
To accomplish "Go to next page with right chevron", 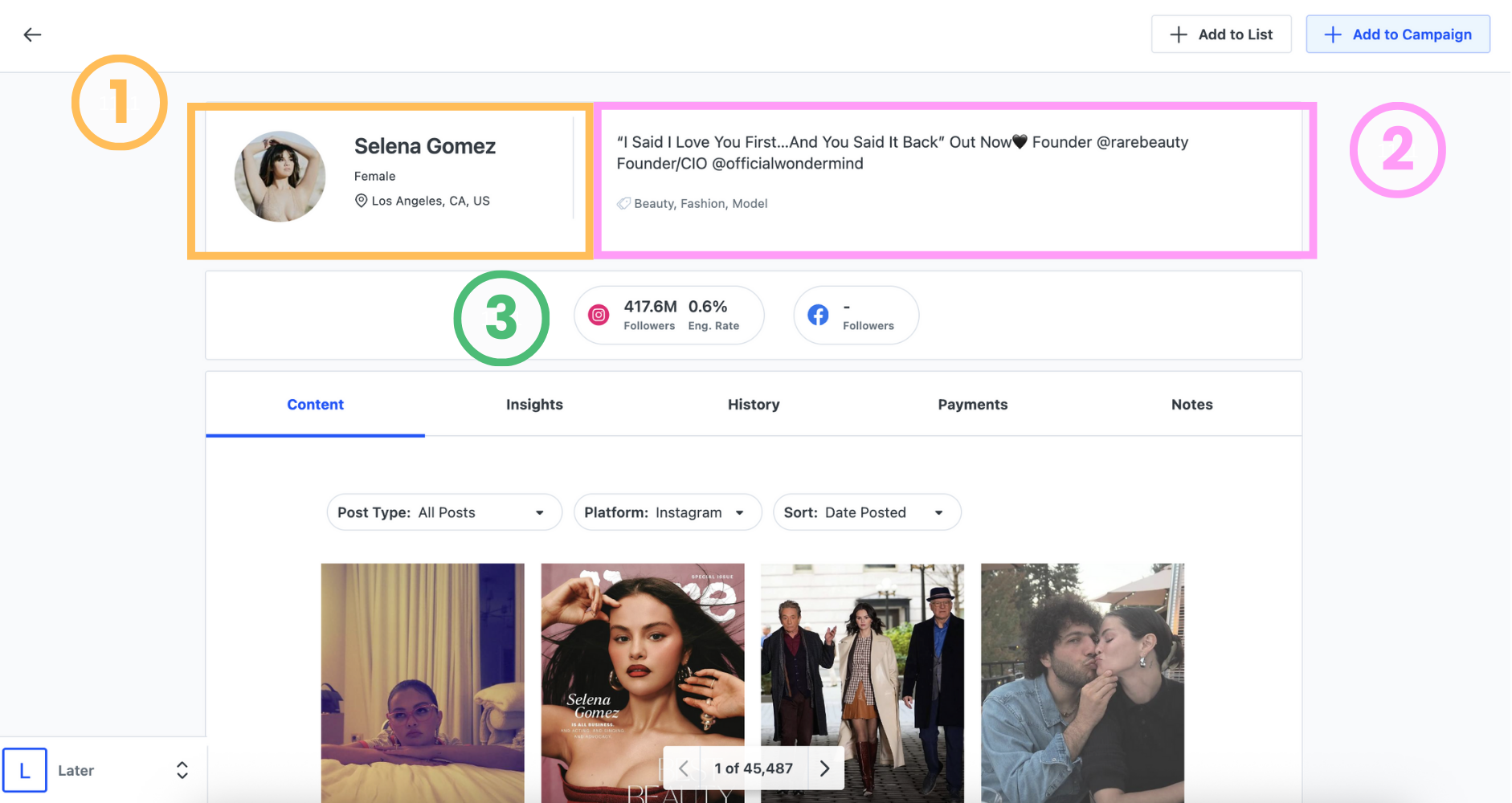I will (x=824, y=768).
